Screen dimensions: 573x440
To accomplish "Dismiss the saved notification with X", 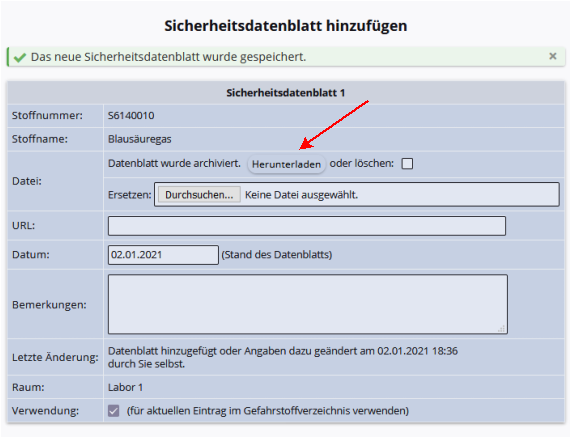I will tap(553, 56).
